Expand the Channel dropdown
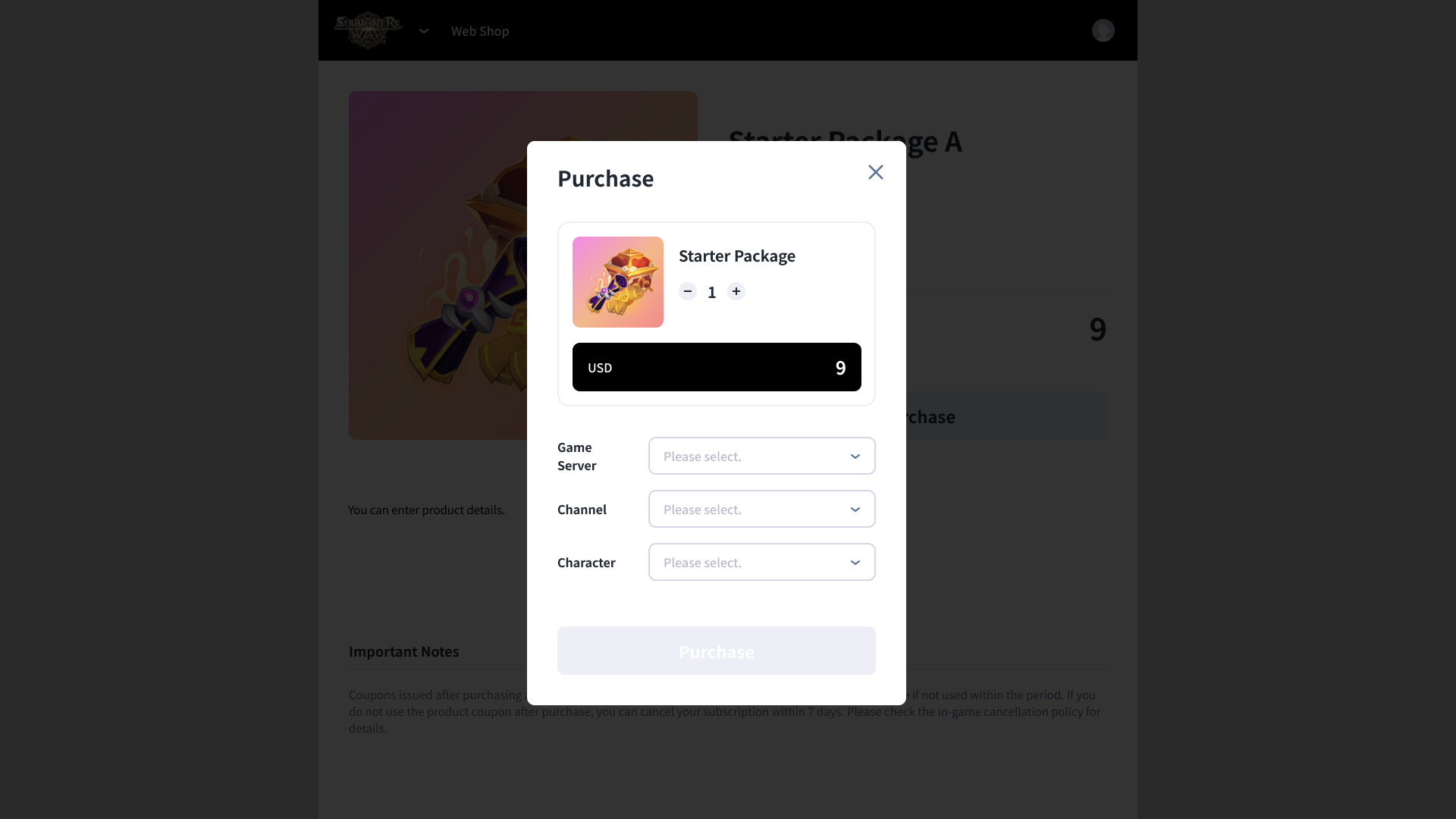1456x819 pixels. point(761,509)
